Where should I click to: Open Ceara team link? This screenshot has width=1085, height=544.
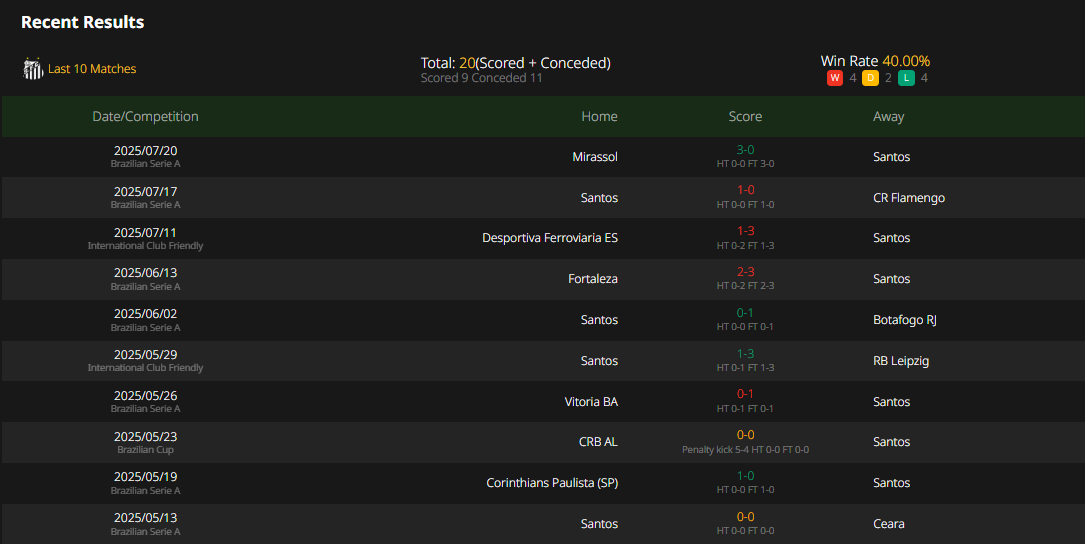(x=888, y=523)
